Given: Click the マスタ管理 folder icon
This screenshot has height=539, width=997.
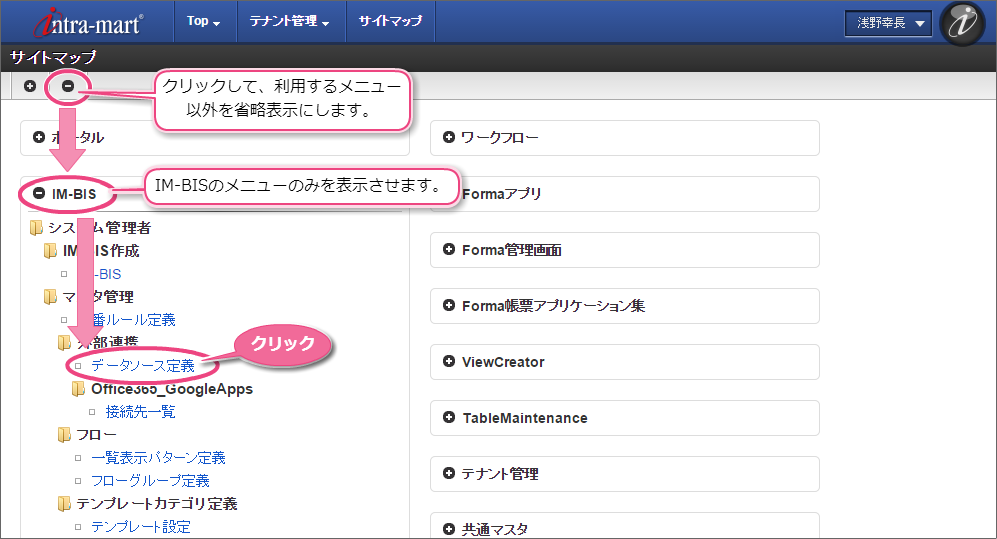Looking at the screenshot, I should tap(50, 296).
